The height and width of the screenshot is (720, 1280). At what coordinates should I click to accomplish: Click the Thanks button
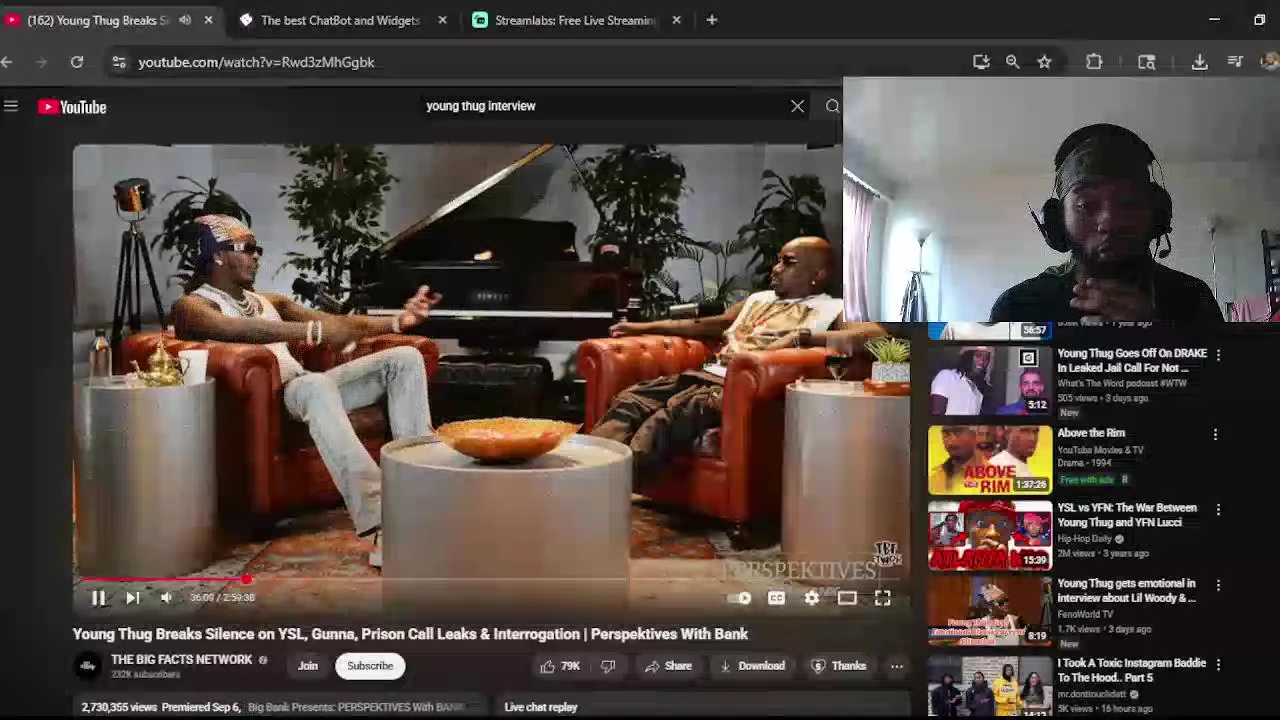[x=838, y=666]
